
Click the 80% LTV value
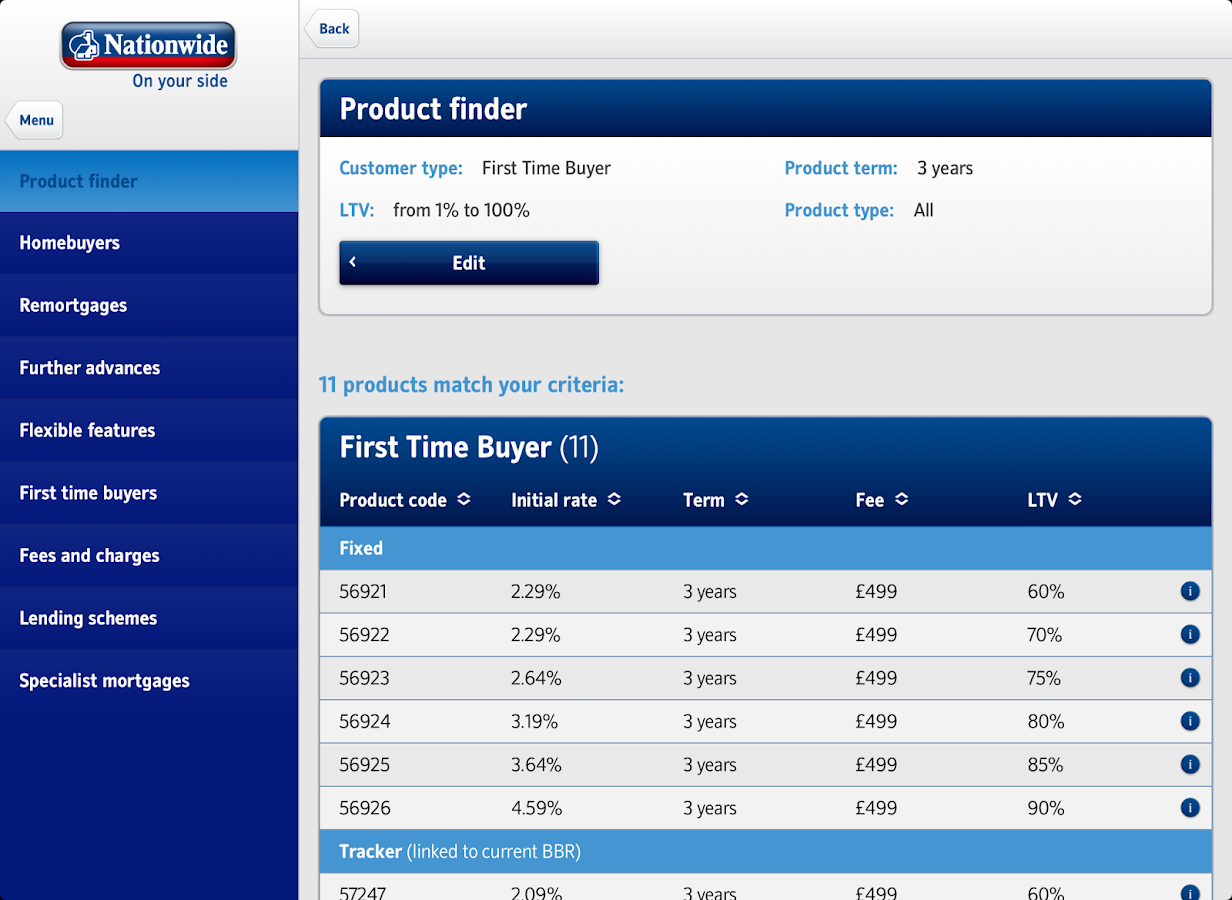coord(1046,722)
